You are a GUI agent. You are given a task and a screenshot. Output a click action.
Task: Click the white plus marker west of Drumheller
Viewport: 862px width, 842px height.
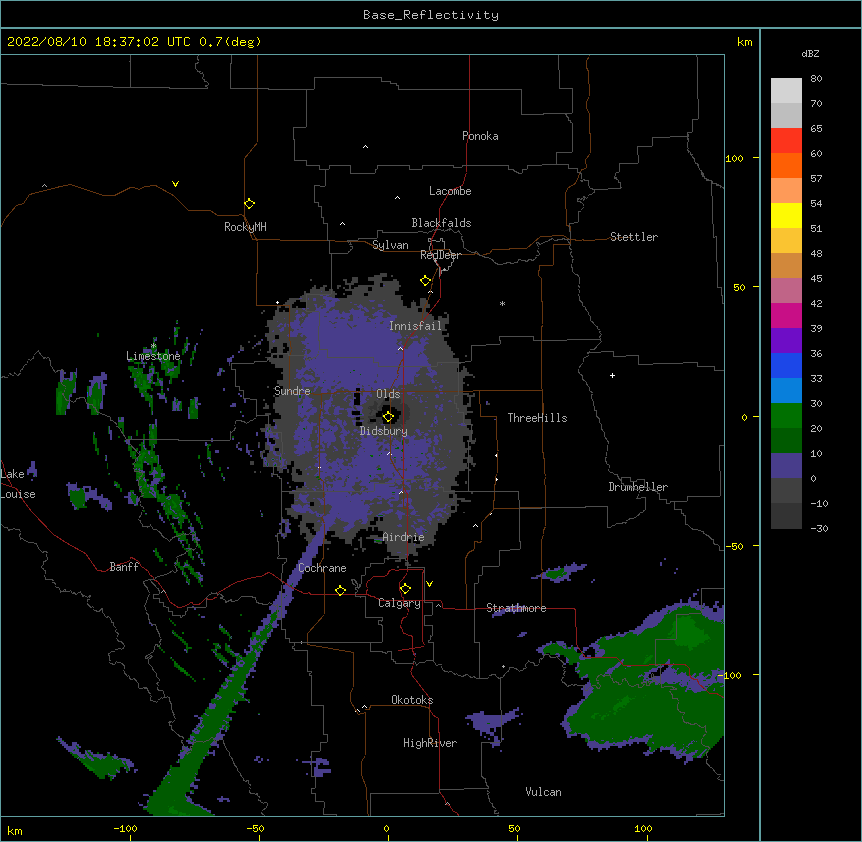(612, 375)
